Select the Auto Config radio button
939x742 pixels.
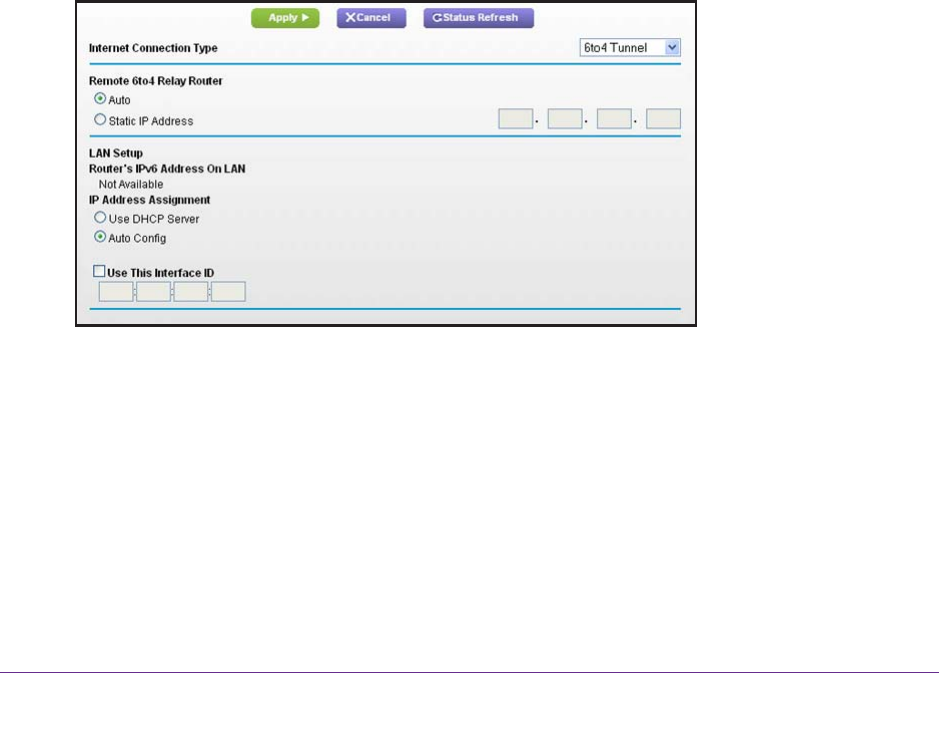point(100,237)
